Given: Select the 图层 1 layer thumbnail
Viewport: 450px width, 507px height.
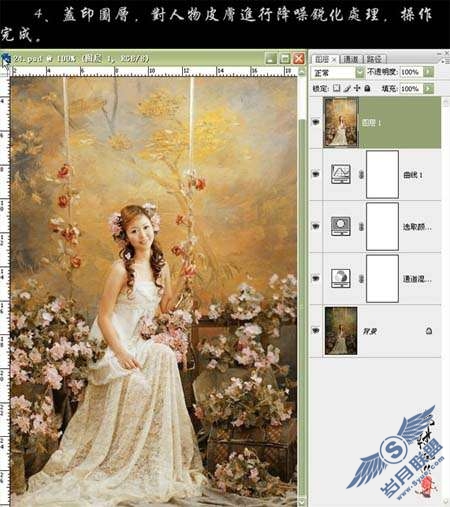Looking at the screenshot, I should point(341,122).
